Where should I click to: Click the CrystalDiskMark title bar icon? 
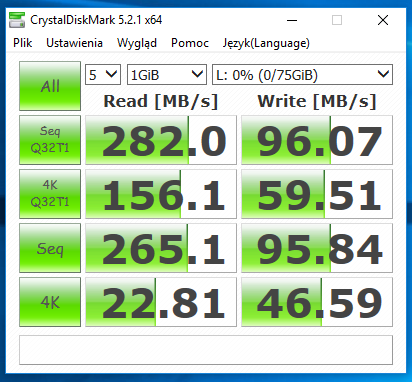coord(17,20)
